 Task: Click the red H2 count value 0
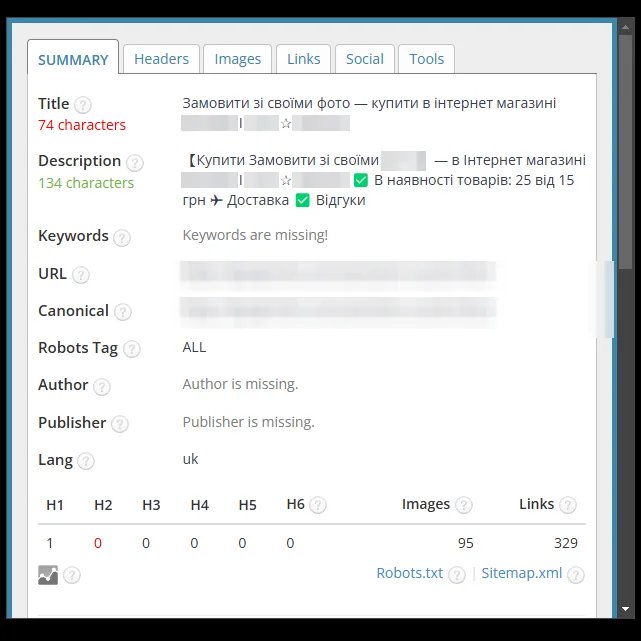98,543
